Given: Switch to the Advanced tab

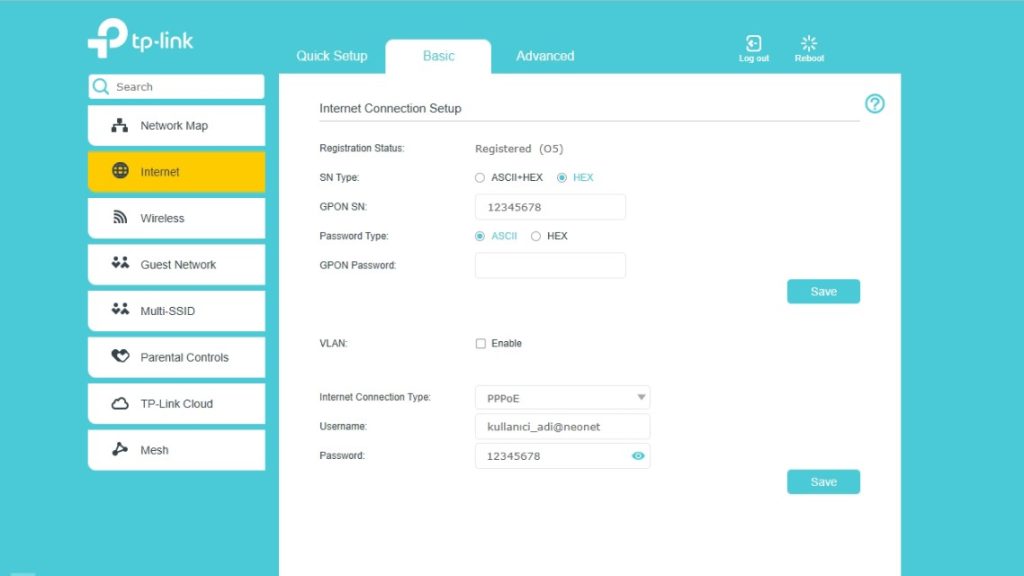Looking at the screenshot, I should click(x=545, y=56).
